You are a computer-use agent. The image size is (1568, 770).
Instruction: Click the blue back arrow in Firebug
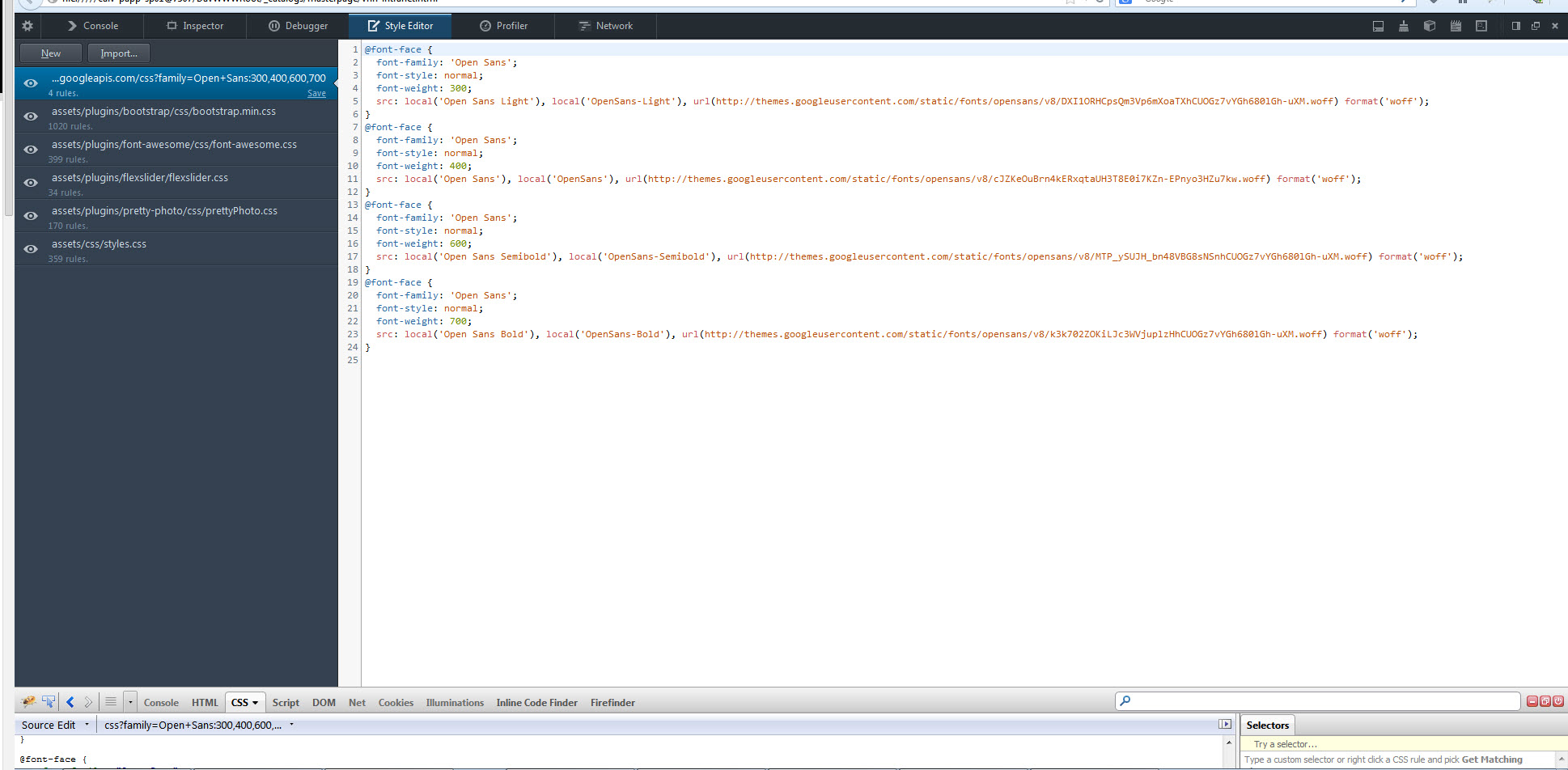(x=70, y=702)
